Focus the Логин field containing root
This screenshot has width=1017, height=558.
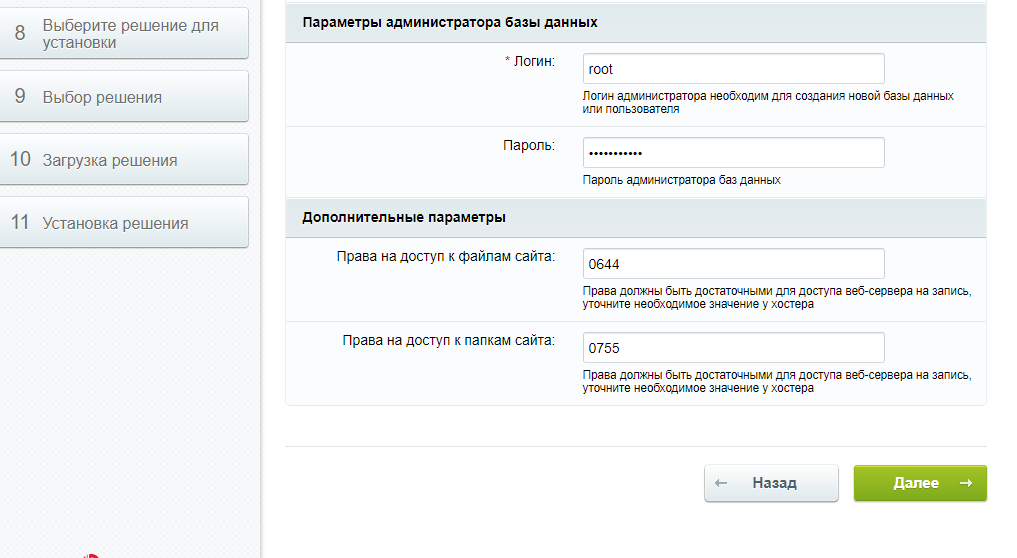[x=733, y=69]
